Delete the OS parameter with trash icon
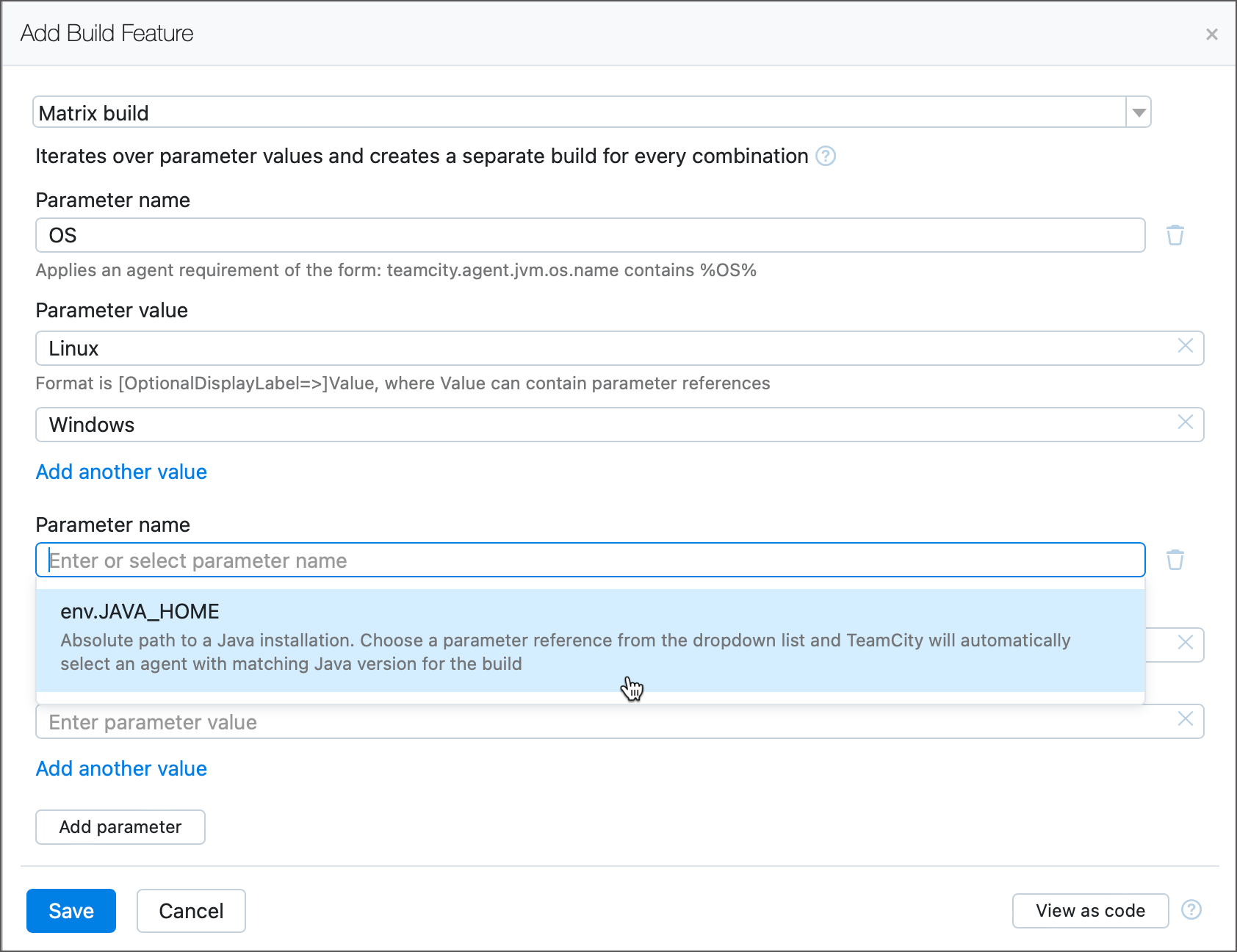The width and height of the screenshot is (1237, 952). (x=1175, y=235)
